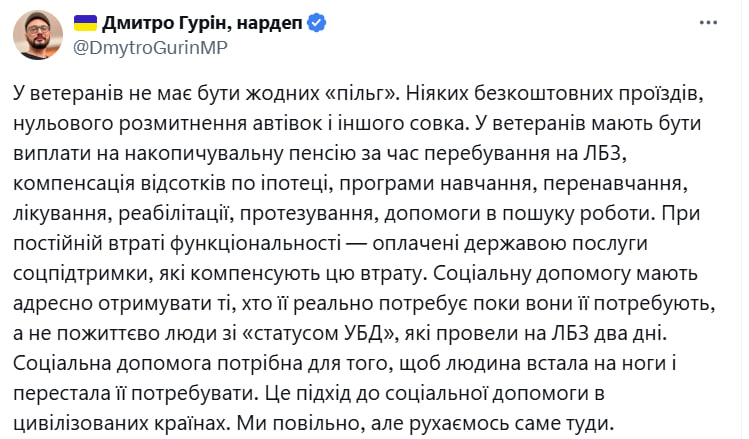Viewport: 749px width, 439px height.
Task: Click the words 'постійній втраті функціональності'
Action: [x=177, y=244]
